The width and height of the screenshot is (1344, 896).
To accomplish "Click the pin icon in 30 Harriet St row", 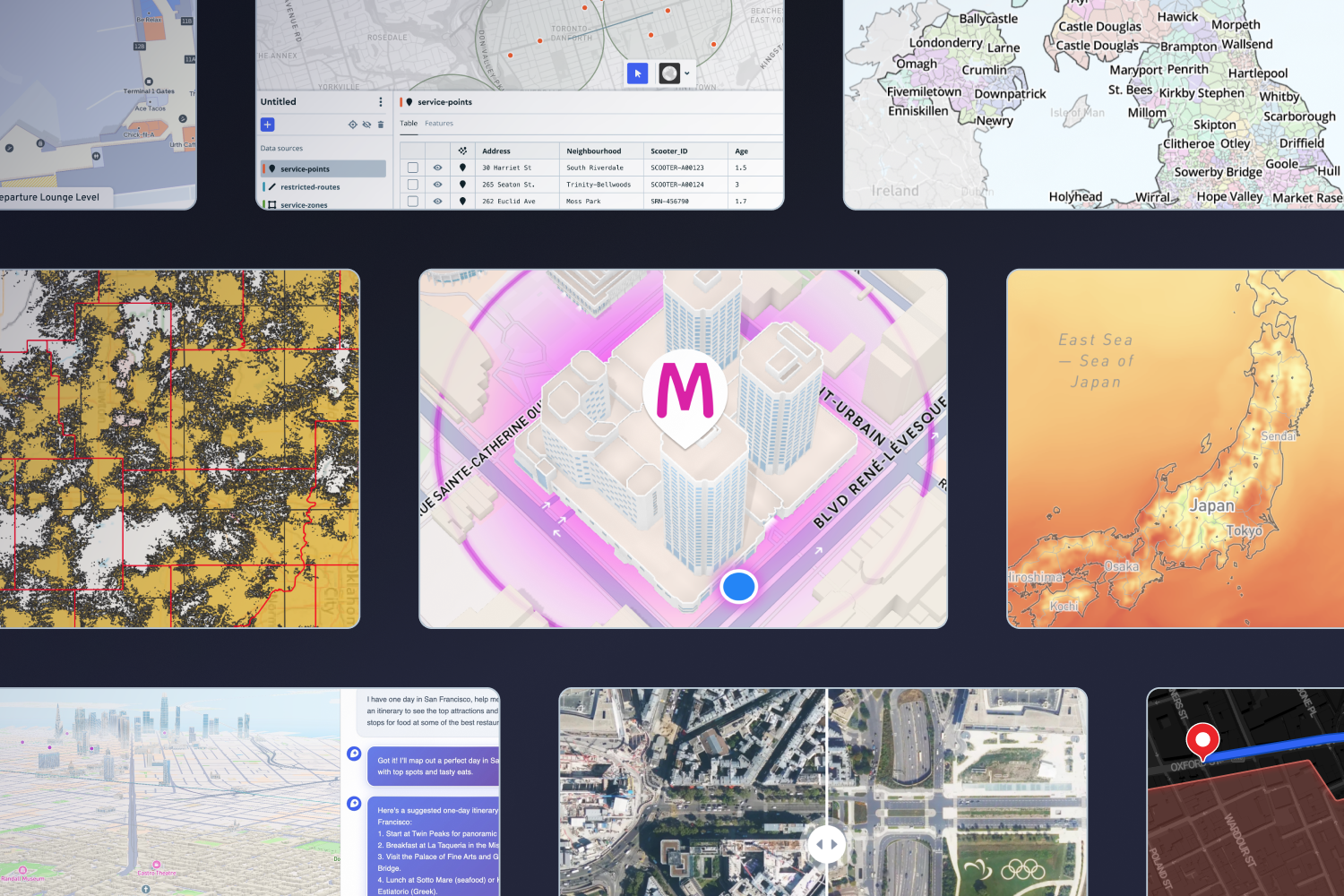I will coord(462,168).
